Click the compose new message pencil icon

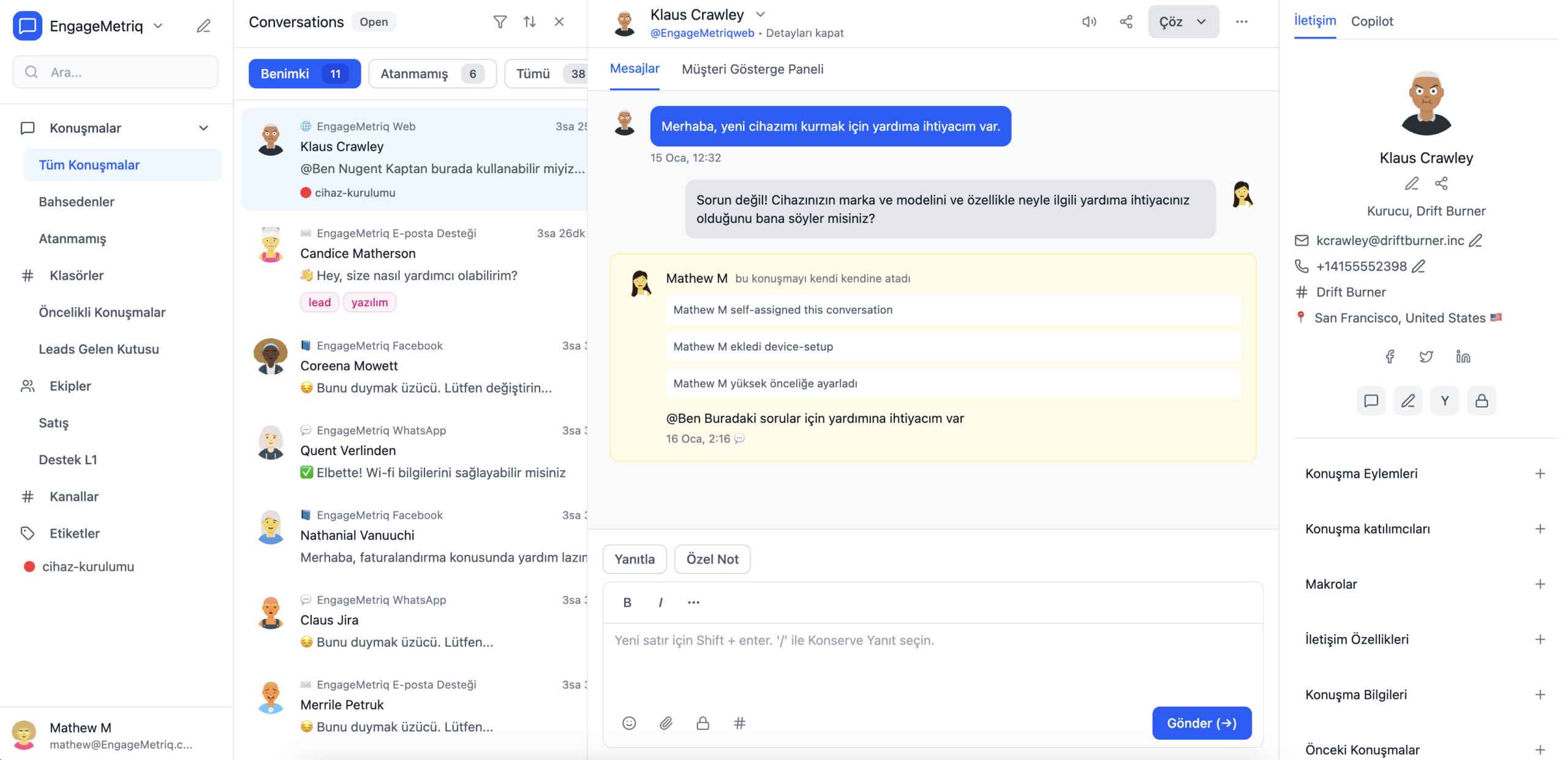coord(203,26)
